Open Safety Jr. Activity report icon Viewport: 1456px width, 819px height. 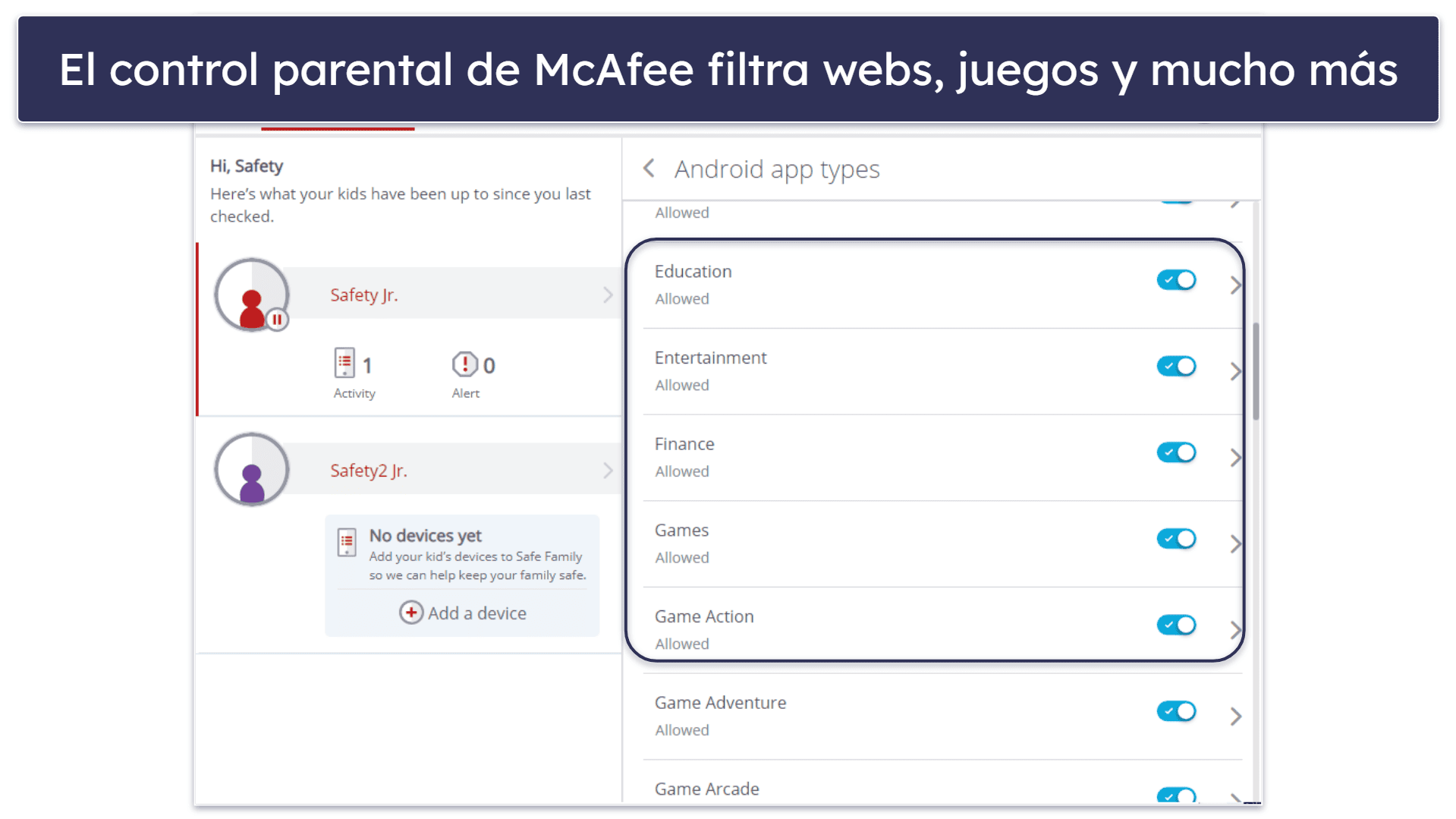pyautogui.click(x=344, y=364)
